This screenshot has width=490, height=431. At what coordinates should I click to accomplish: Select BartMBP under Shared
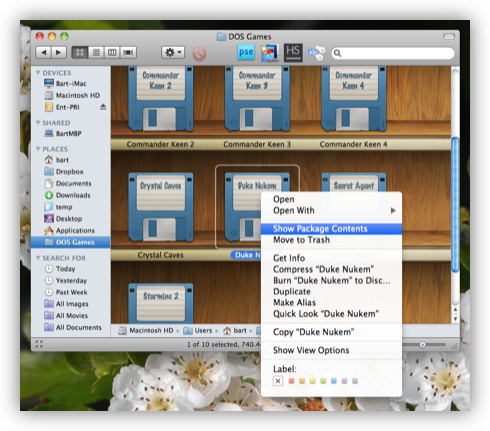pos(68,133)
